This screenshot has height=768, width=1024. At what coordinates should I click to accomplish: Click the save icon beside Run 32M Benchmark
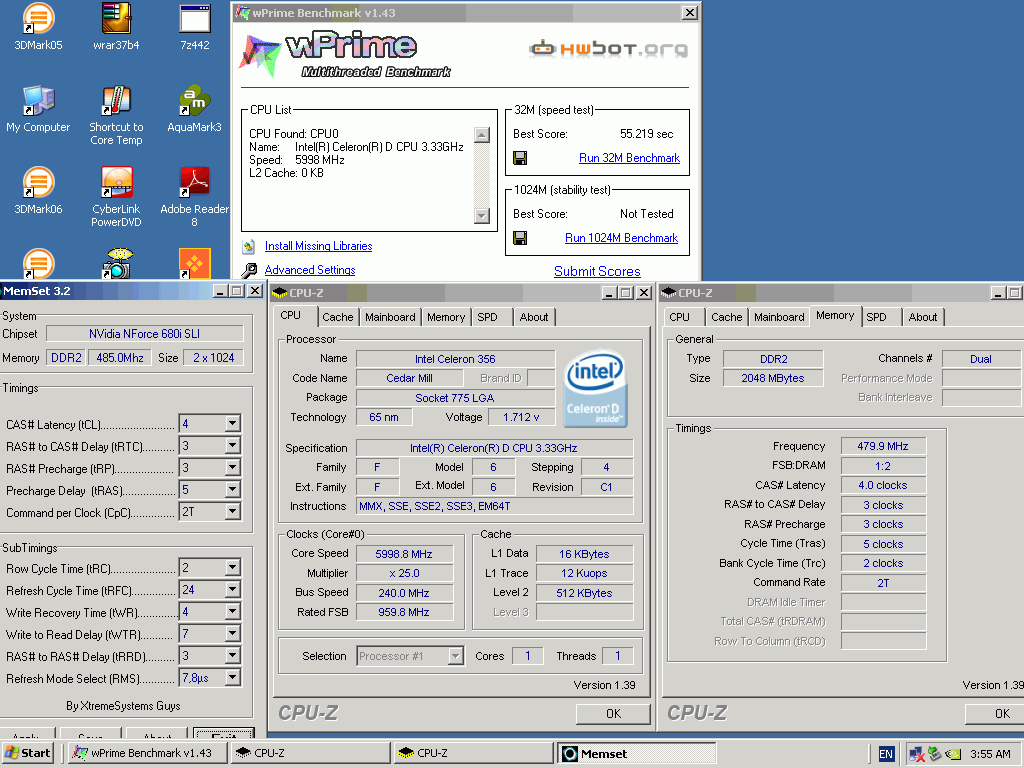click(x=520, y=158)
